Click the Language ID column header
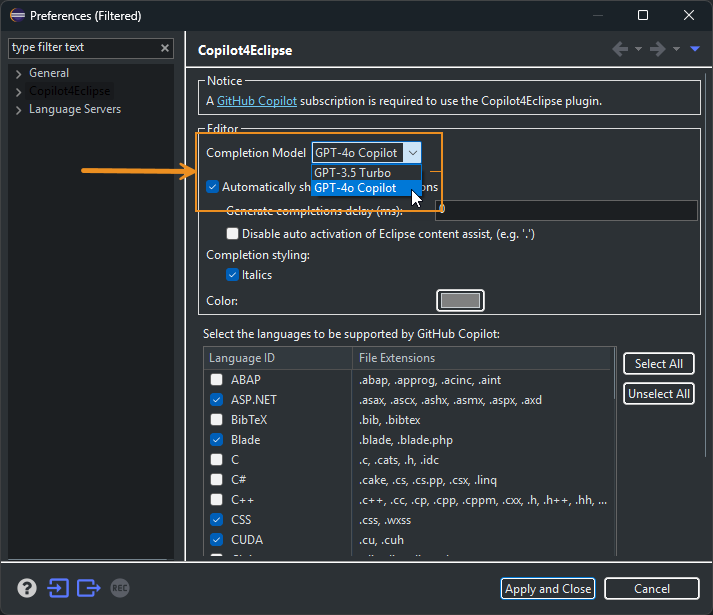The height and width of the screenshot is (615, 713). click(x=278, y=358)
